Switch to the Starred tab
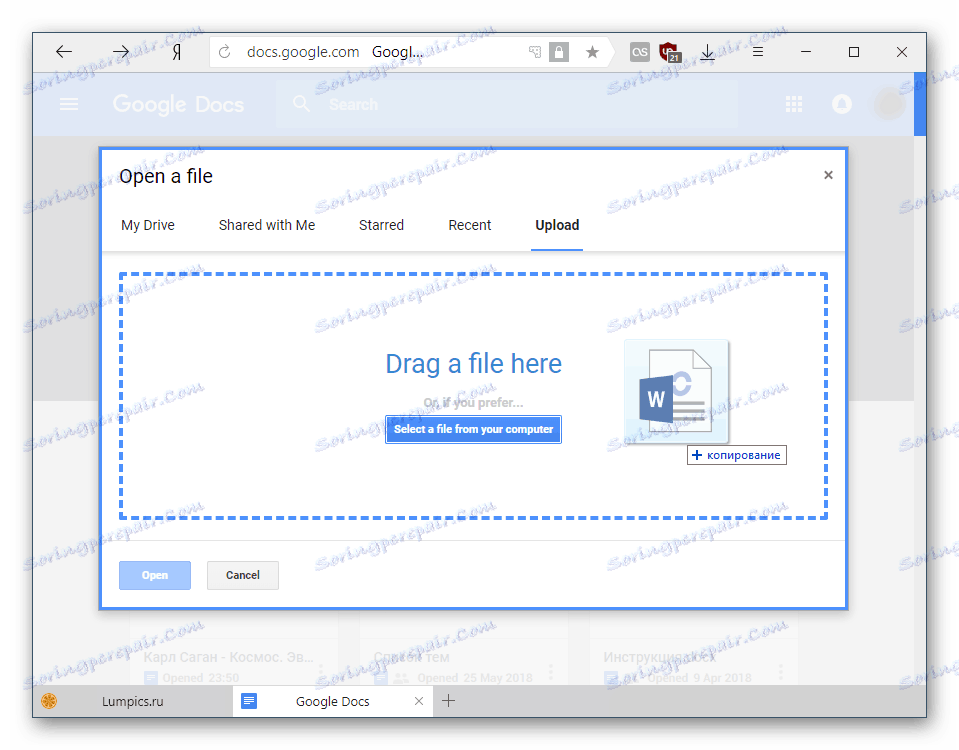This screenshot has height=750, width=959. click(x=381, y=225)
